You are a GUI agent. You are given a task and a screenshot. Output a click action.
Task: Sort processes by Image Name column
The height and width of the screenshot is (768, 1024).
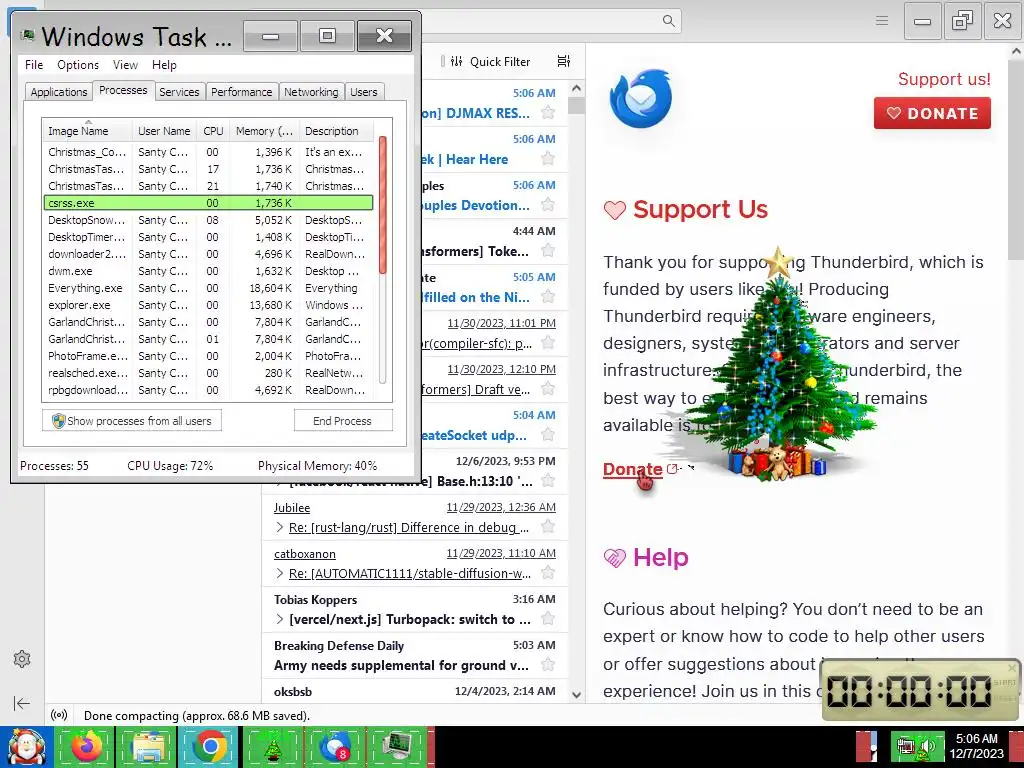88,131
